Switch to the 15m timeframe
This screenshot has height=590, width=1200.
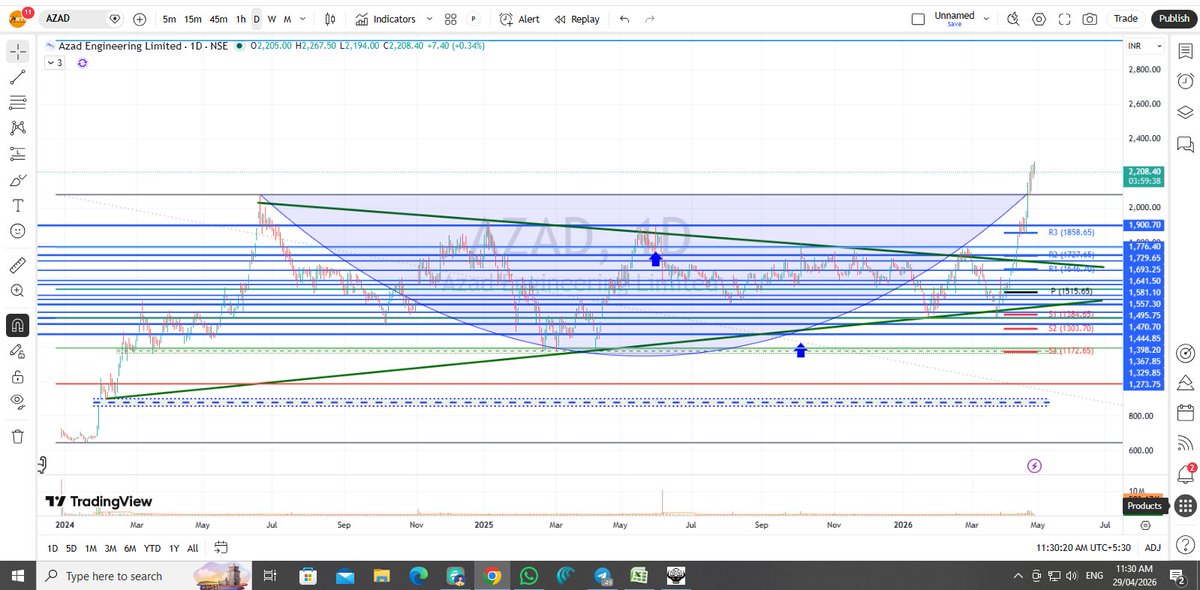coord(192,19)
